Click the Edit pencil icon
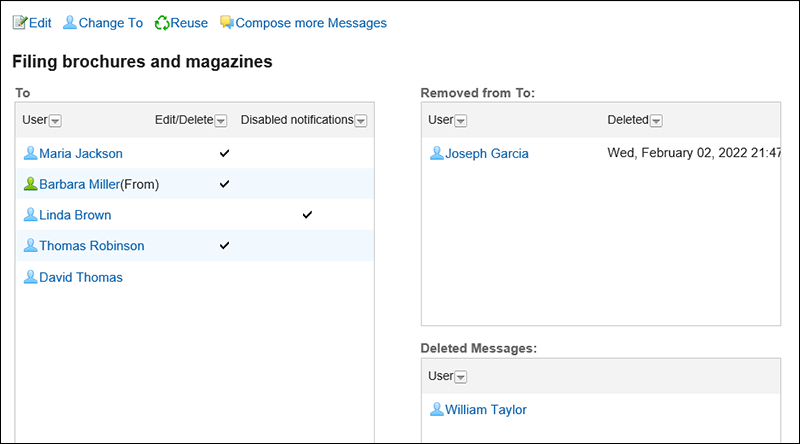The width and height of the screenshot is (800, 444). (20, 23)
